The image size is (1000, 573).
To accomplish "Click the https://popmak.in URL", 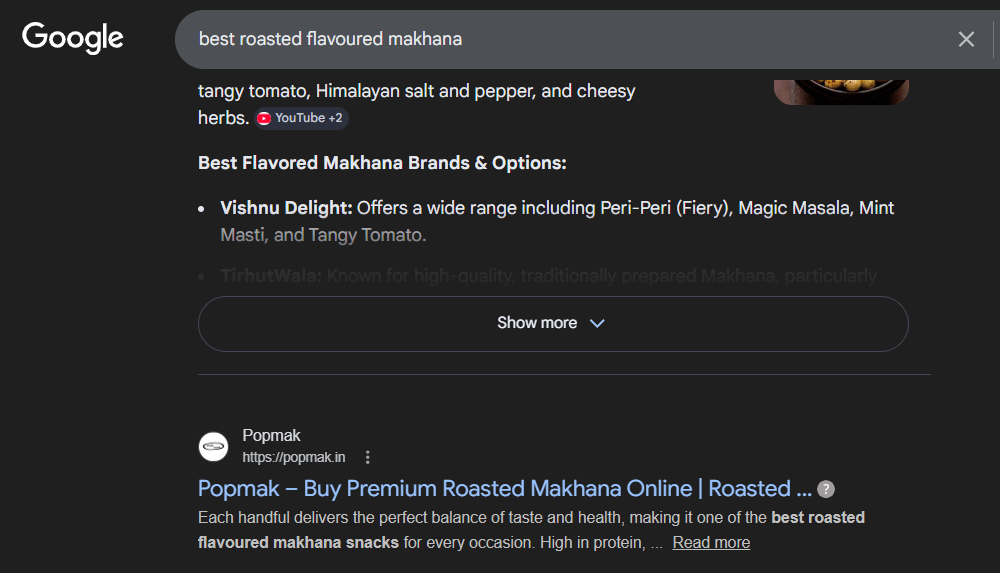I will 294,457.
